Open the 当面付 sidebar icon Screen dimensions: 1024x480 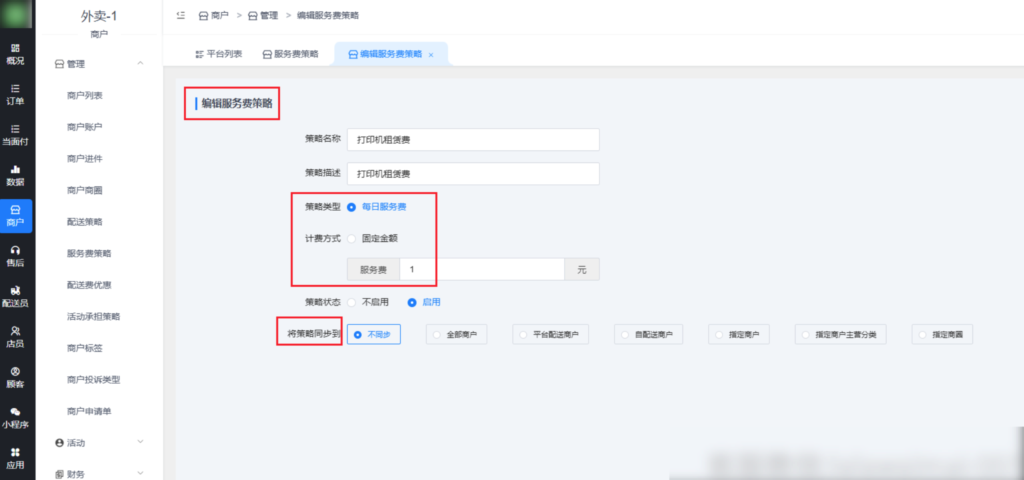point(15,135)
